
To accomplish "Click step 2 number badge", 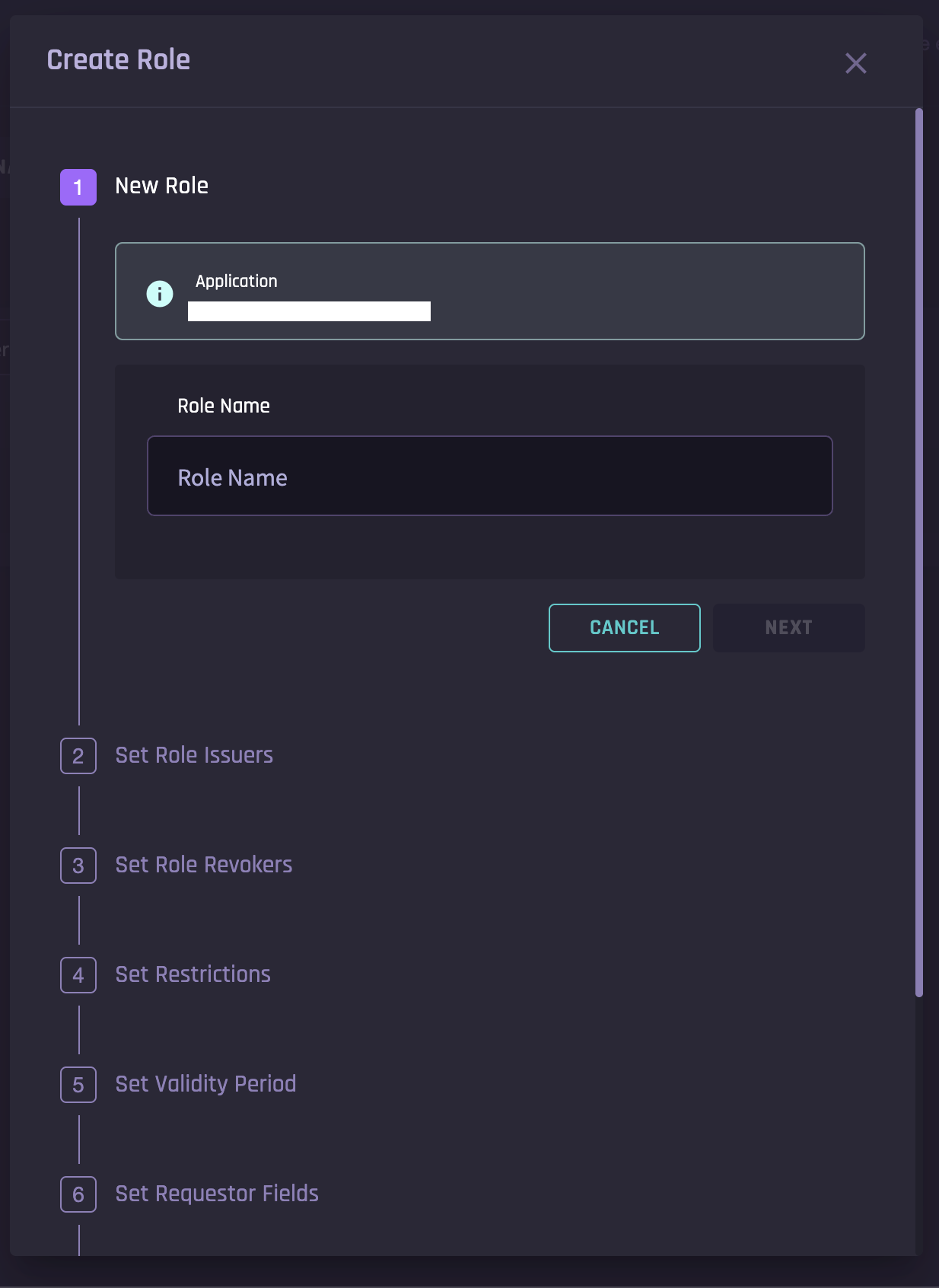I will pyautogui.click(x=78, y=756).
